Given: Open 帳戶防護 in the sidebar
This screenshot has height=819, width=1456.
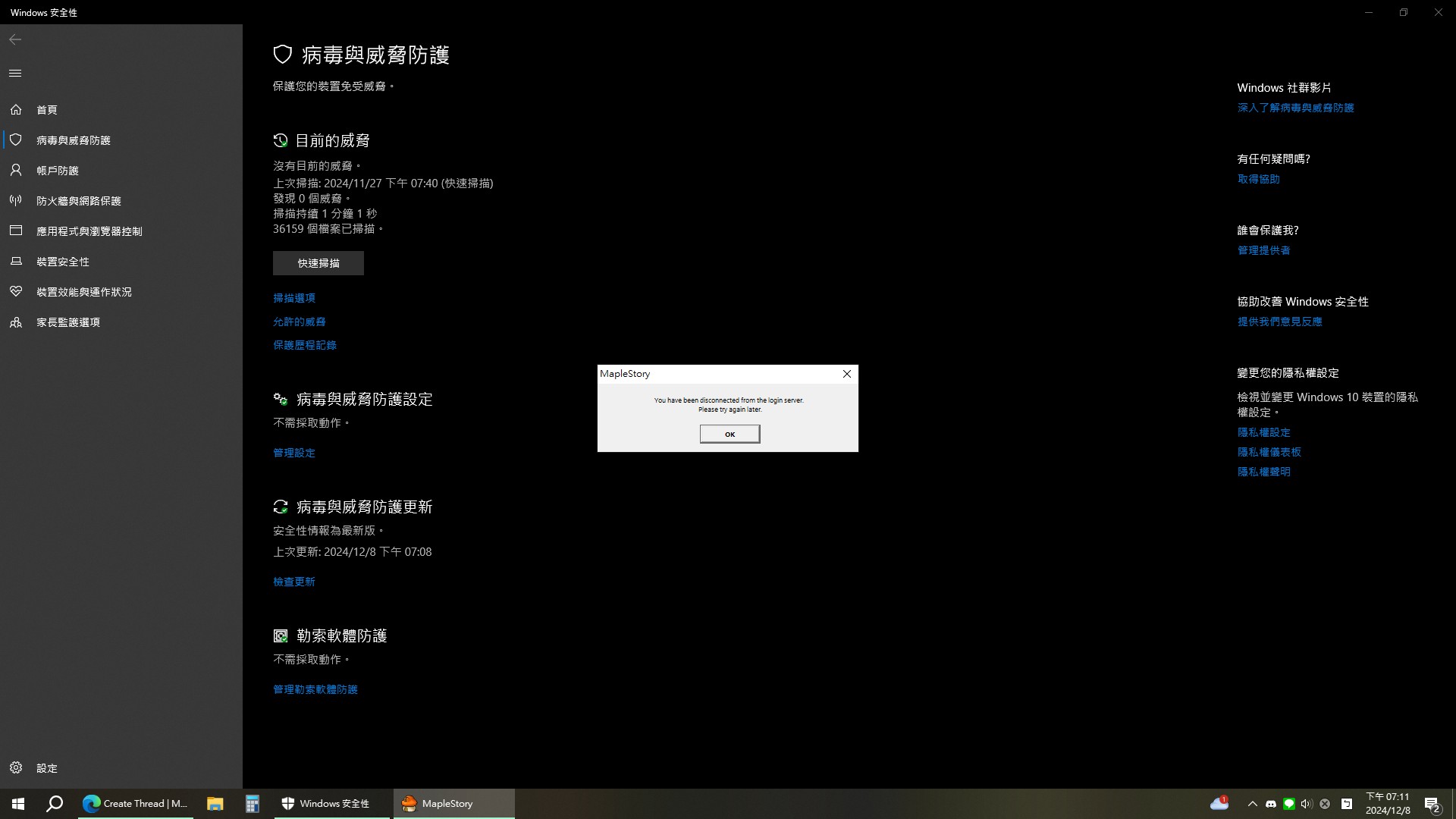Looking at the screenshot, I should click(121, 171).
